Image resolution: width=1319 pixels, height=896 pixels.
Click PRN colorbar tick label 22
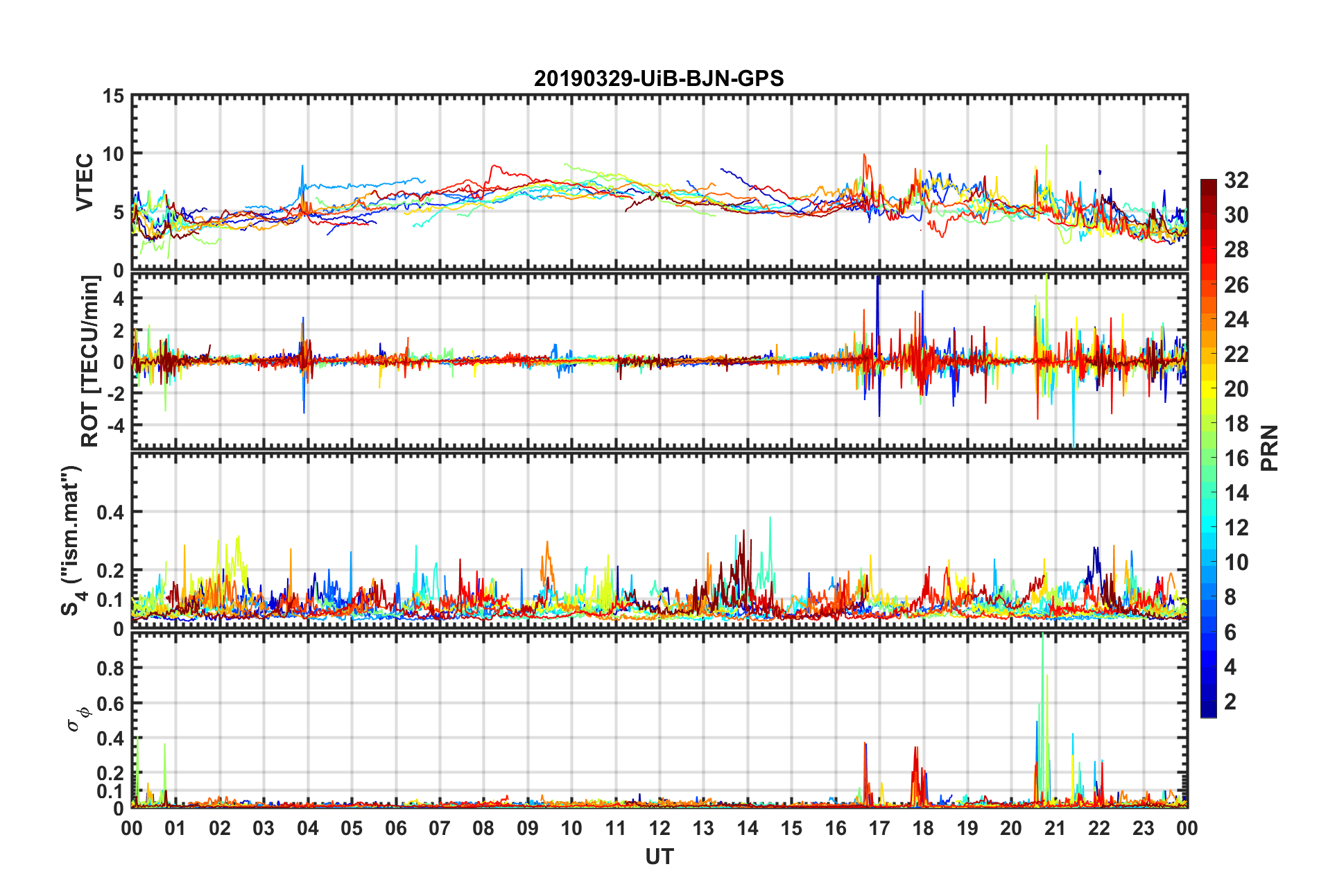pyautogui.click(x=1236, y=354)
